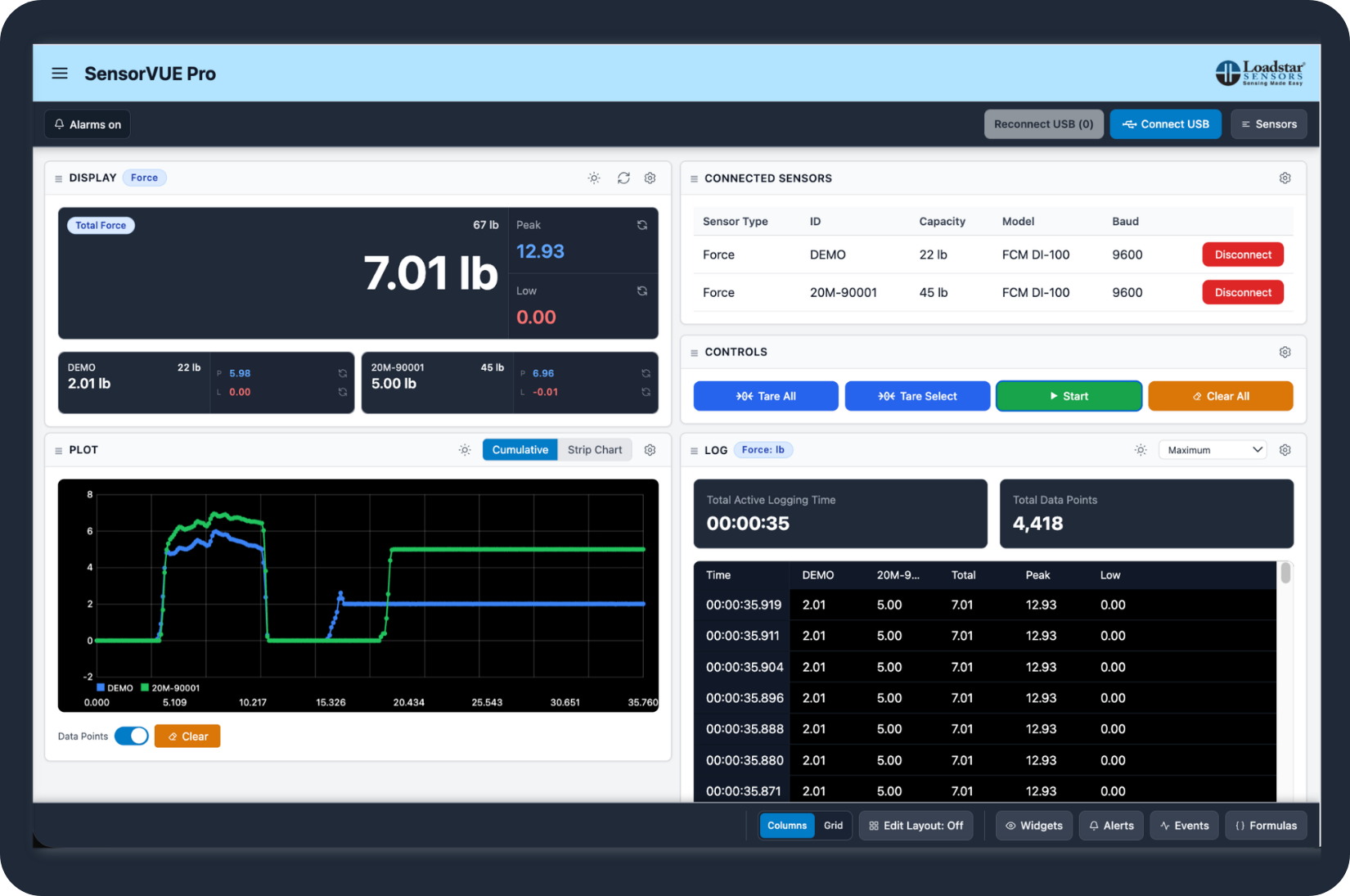
Task: Open CONTROLS panel settings gear
Action: 1285,352
